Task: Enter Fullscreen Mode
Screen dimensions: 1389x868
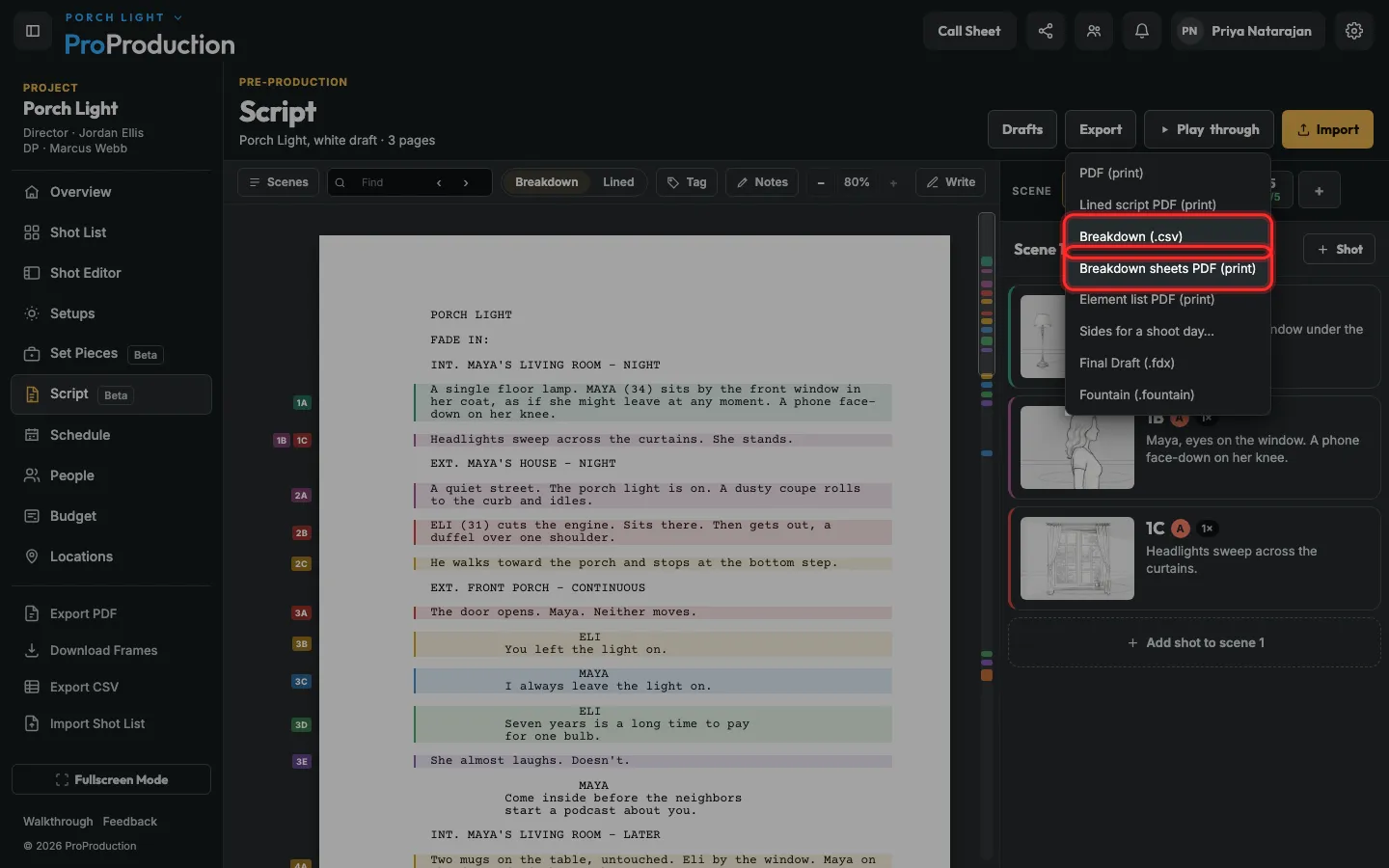Action: 112,779
